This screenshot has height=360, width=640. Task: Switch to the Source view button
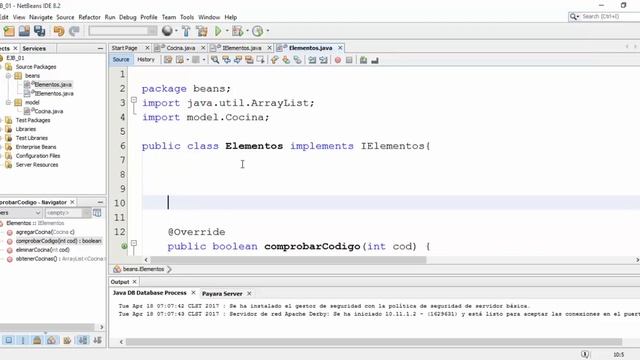pos(121,60)
